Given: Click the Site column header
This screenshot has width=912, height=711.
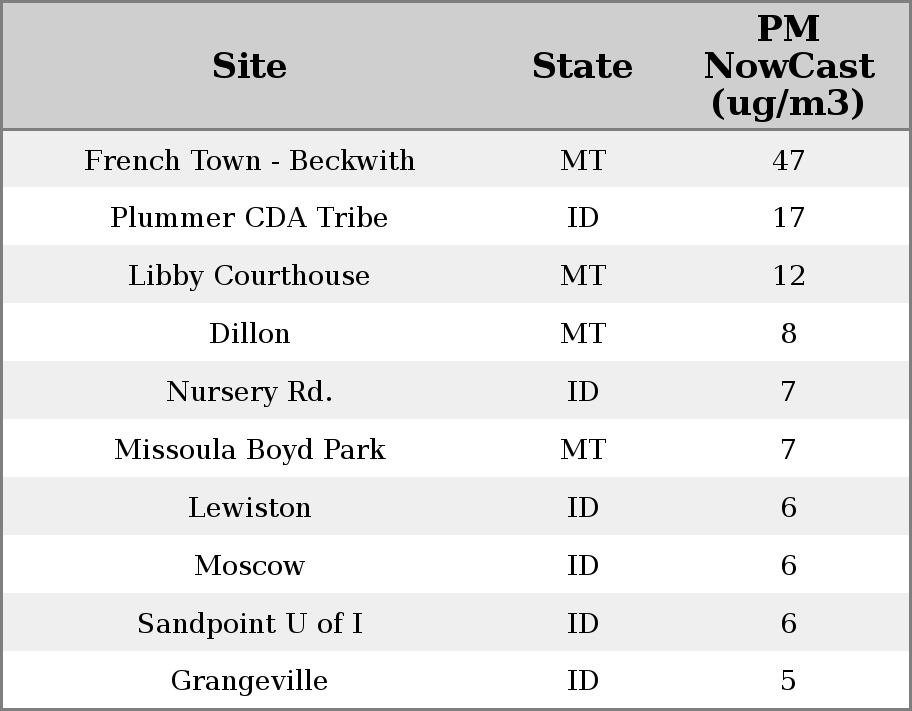Looking at the screenshot, I should click(249, 67).
